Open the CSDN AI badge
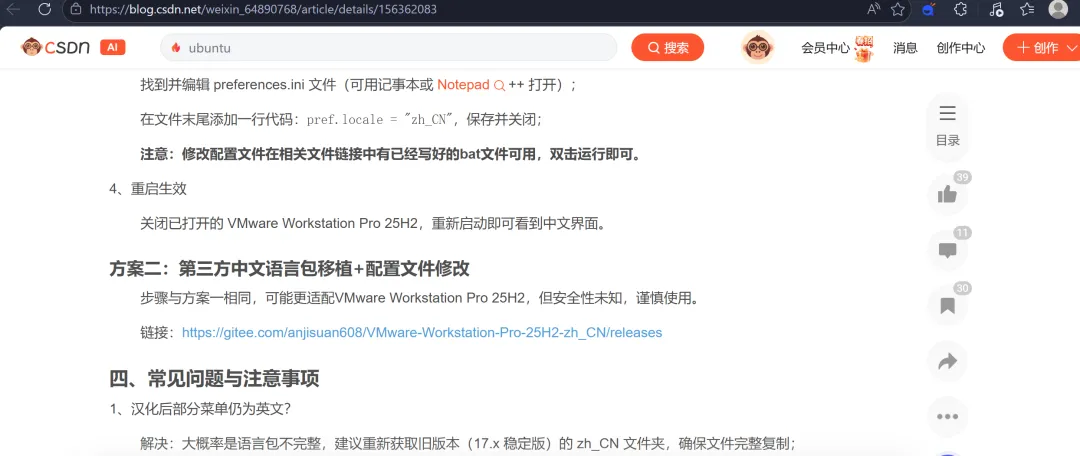Image resolution: width=1080 pixels, height=456 pixels. pos(113,47)
